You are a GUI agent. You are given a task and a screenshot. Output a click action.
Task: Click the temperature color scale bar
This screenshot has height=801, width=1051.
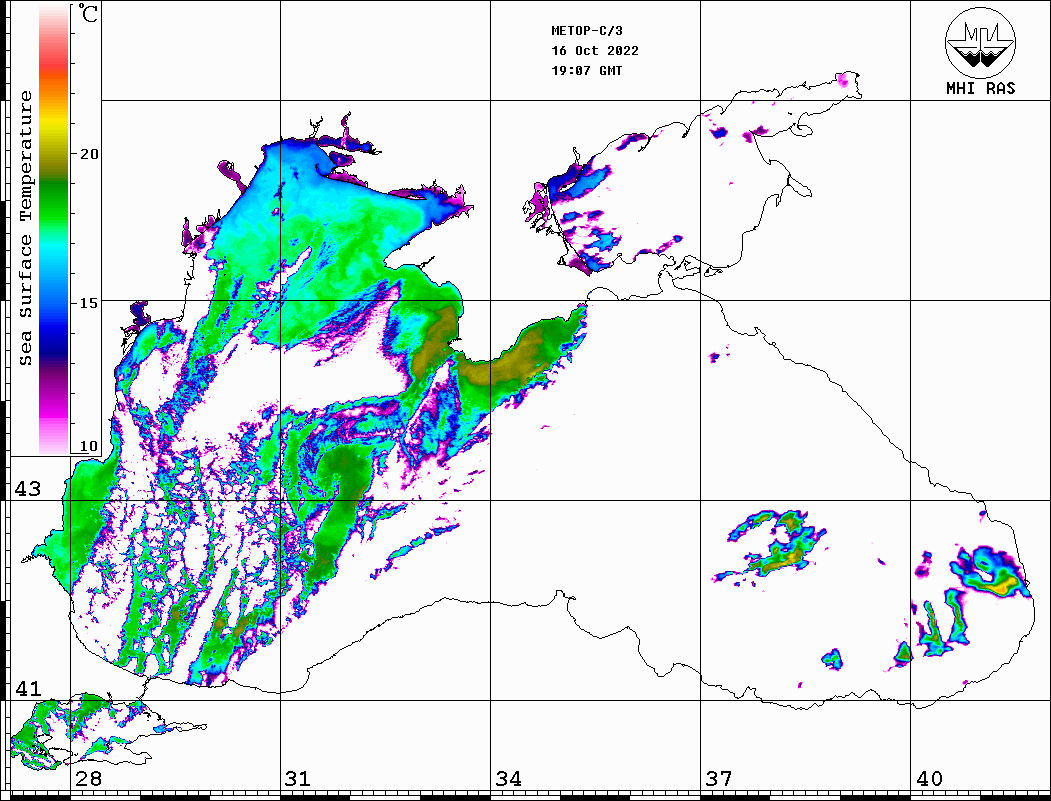[54, 230]
